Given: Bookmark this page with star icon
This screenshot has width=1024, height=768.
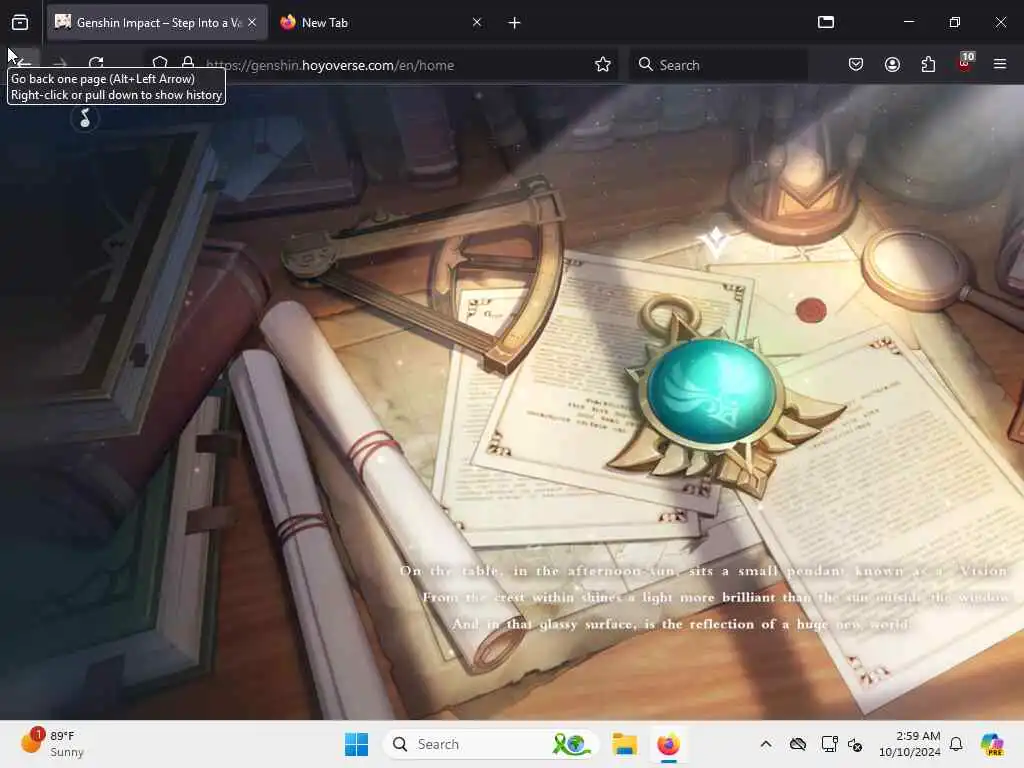Looking at the screenshot, I should [603, 64].
